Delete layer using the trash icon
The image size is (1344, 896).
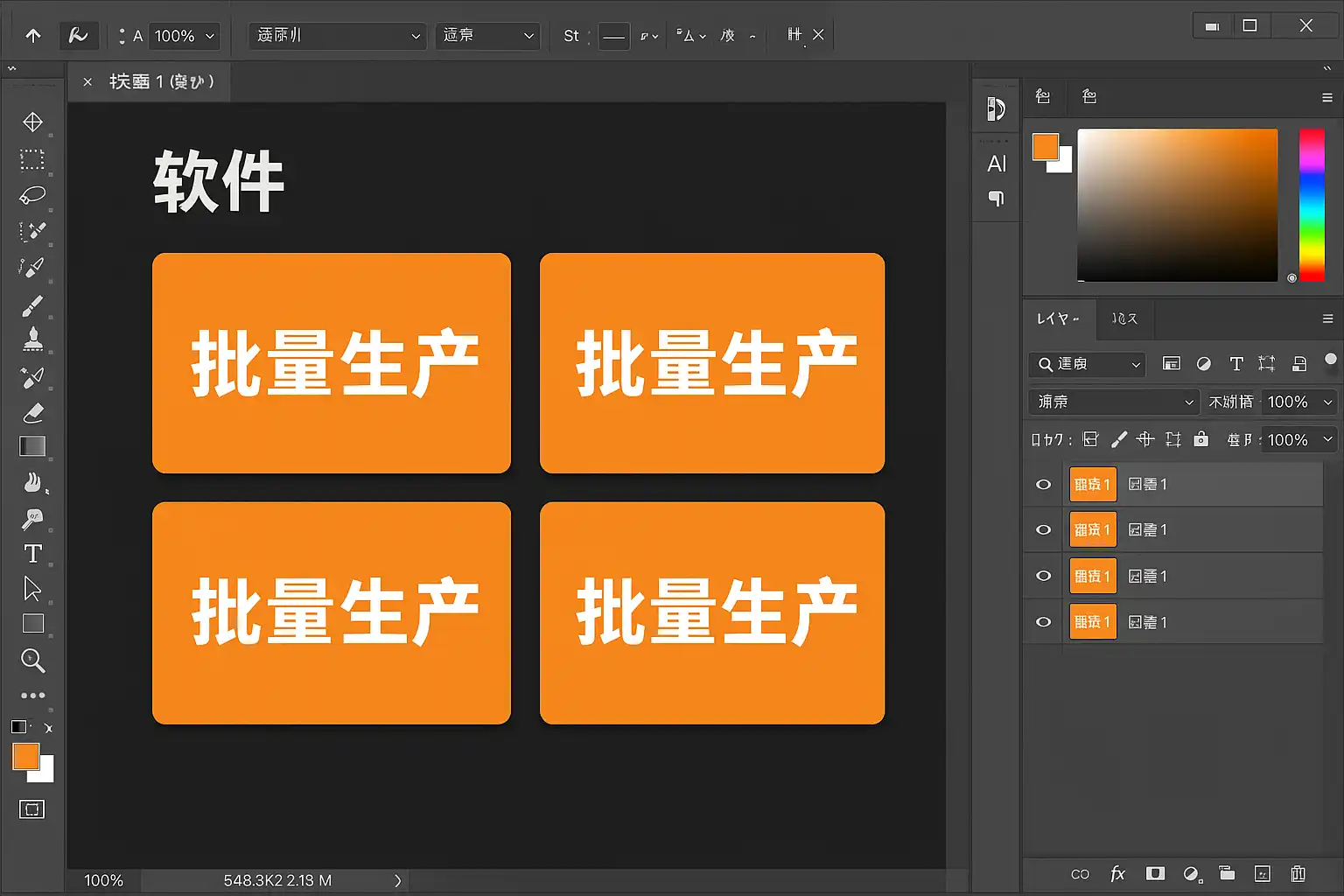tap(1298, 874)
